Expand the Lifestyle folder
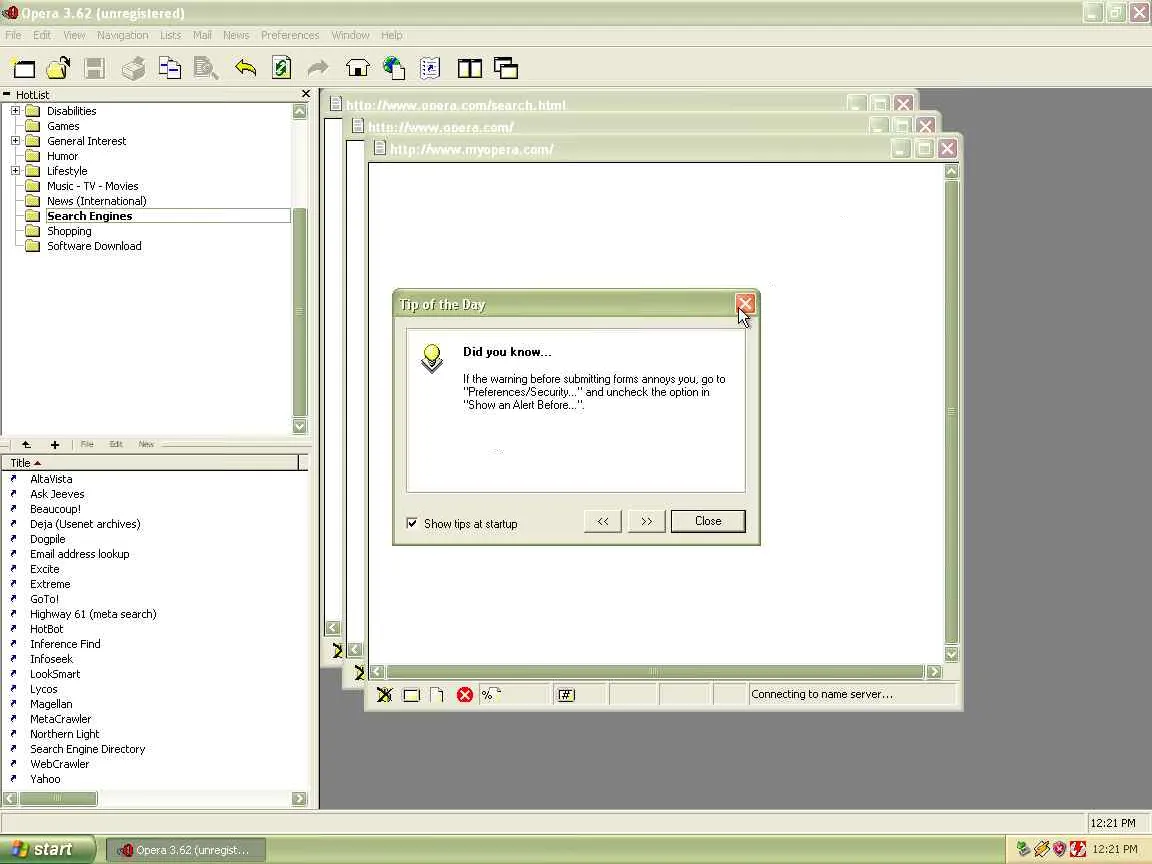The height and width of the screenshot is (864, 1152). point(15,170)
